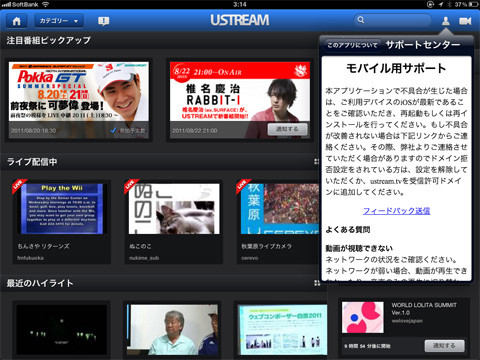Image resolution: width=480 pixels, height=360 pixels.
Task: Start broadcasting with the camera icon
Action: pos(465,21)
